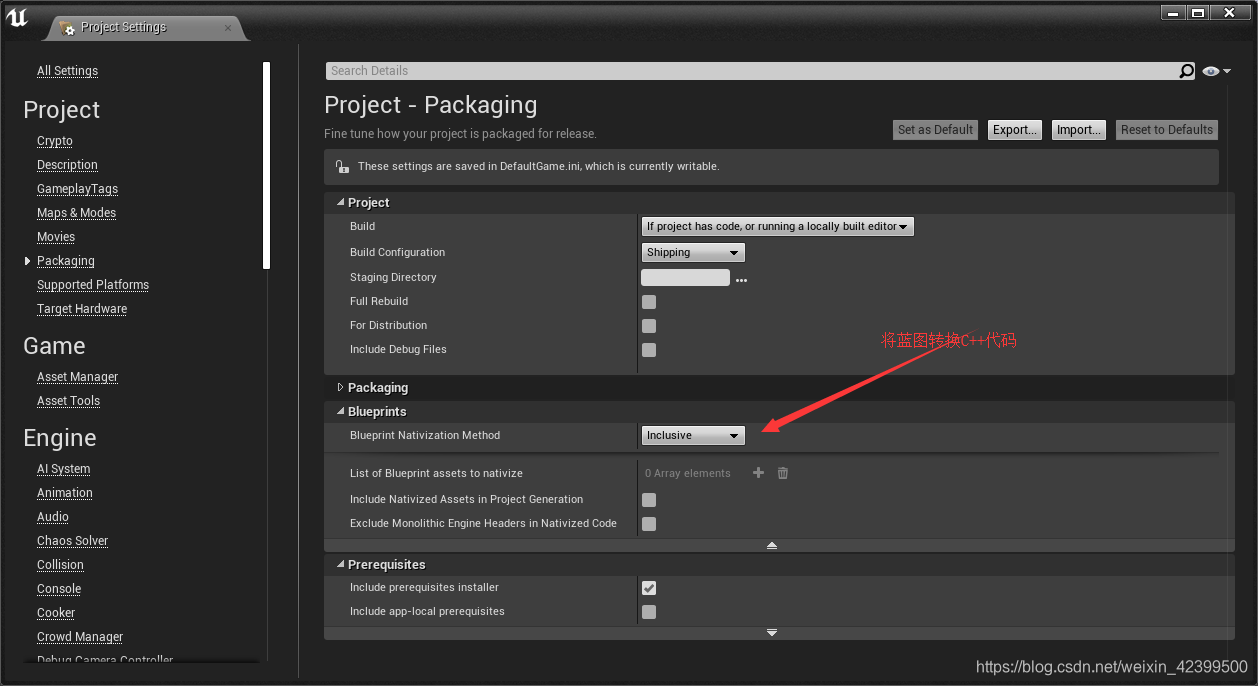Click the Set as Default button
Screen dimensions: 1258x686
[x=935, y=130]
